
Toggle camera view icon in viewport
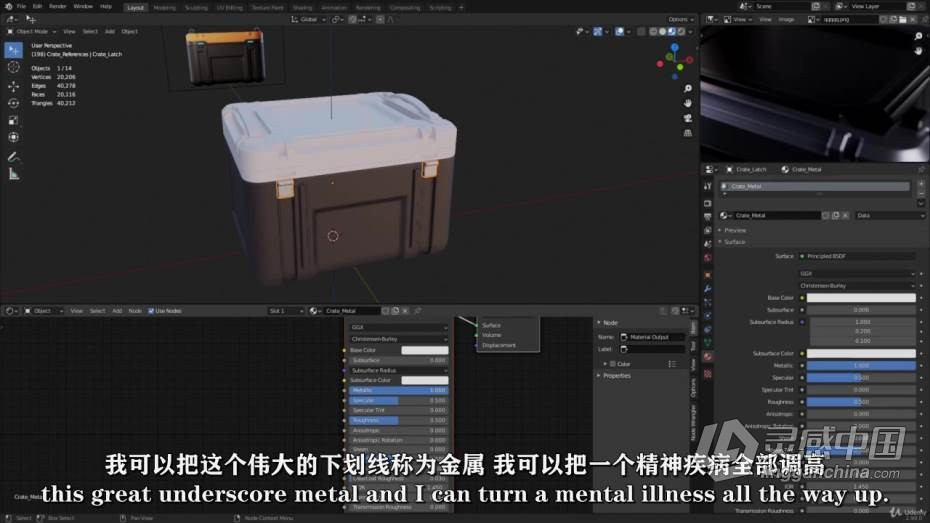pyautogui.click(x=688, y=119)
